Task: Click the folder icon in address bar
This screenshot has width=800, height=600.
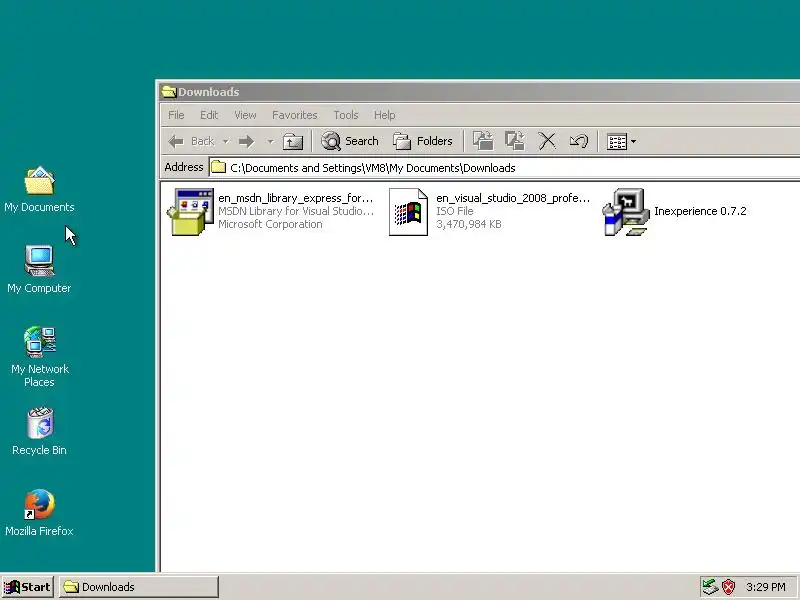Action: coord(218,167)
